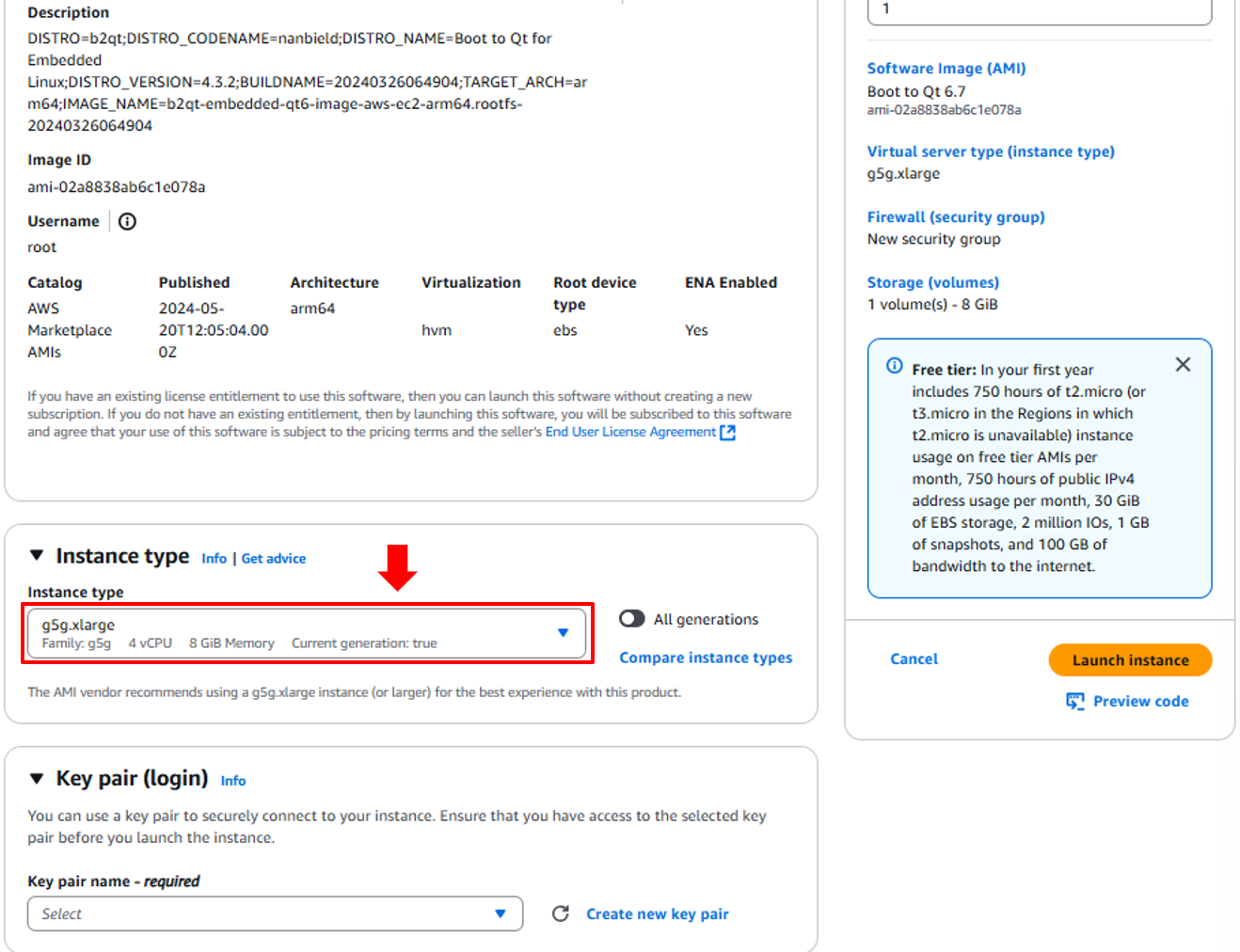
Task: Open the Compare instance types link
Action: tap(705, 658)
